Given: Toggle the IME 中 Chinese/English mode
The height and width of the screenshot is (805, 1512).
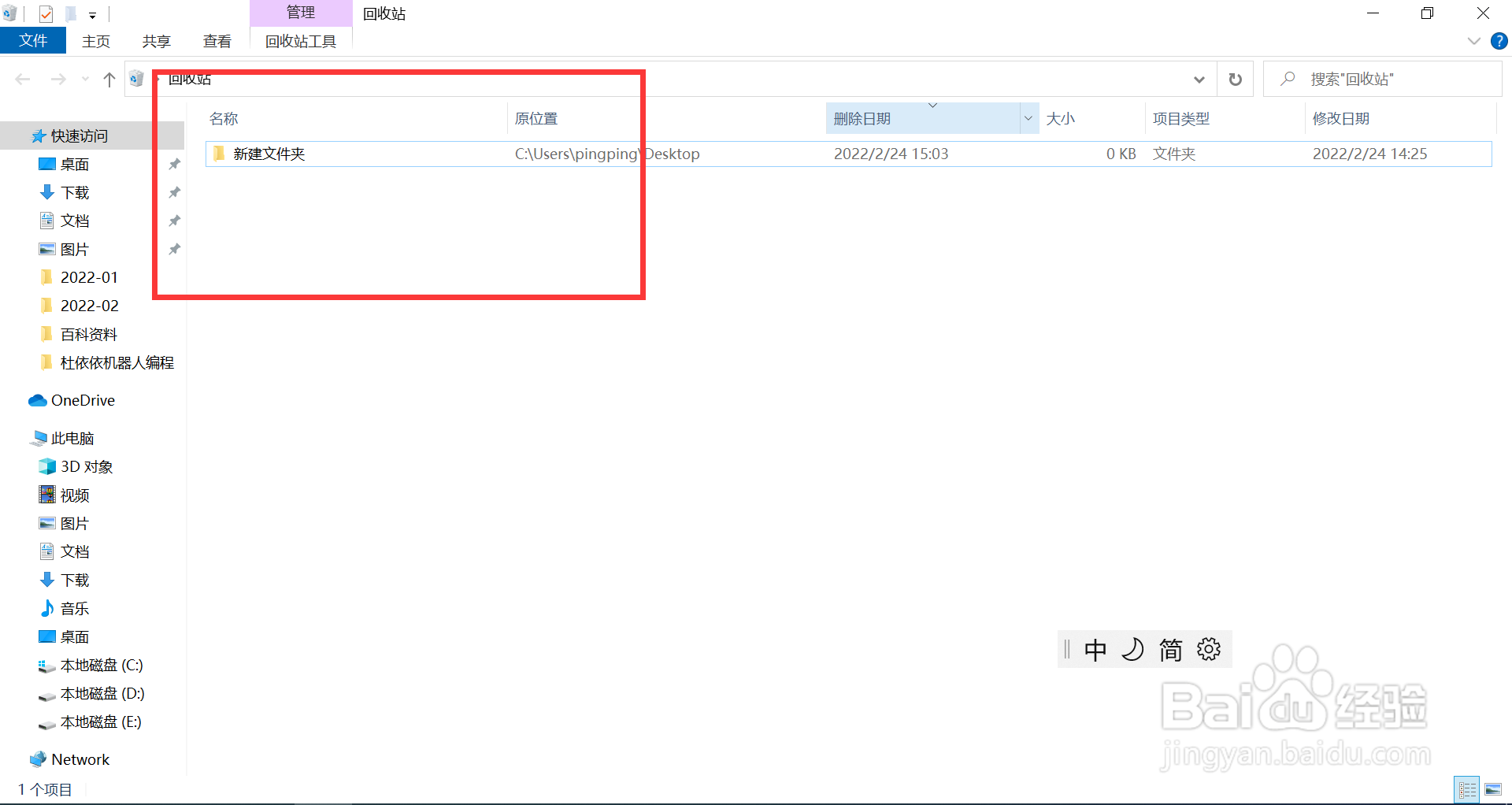Looking at the screenshot, I should coord(1095,650).
